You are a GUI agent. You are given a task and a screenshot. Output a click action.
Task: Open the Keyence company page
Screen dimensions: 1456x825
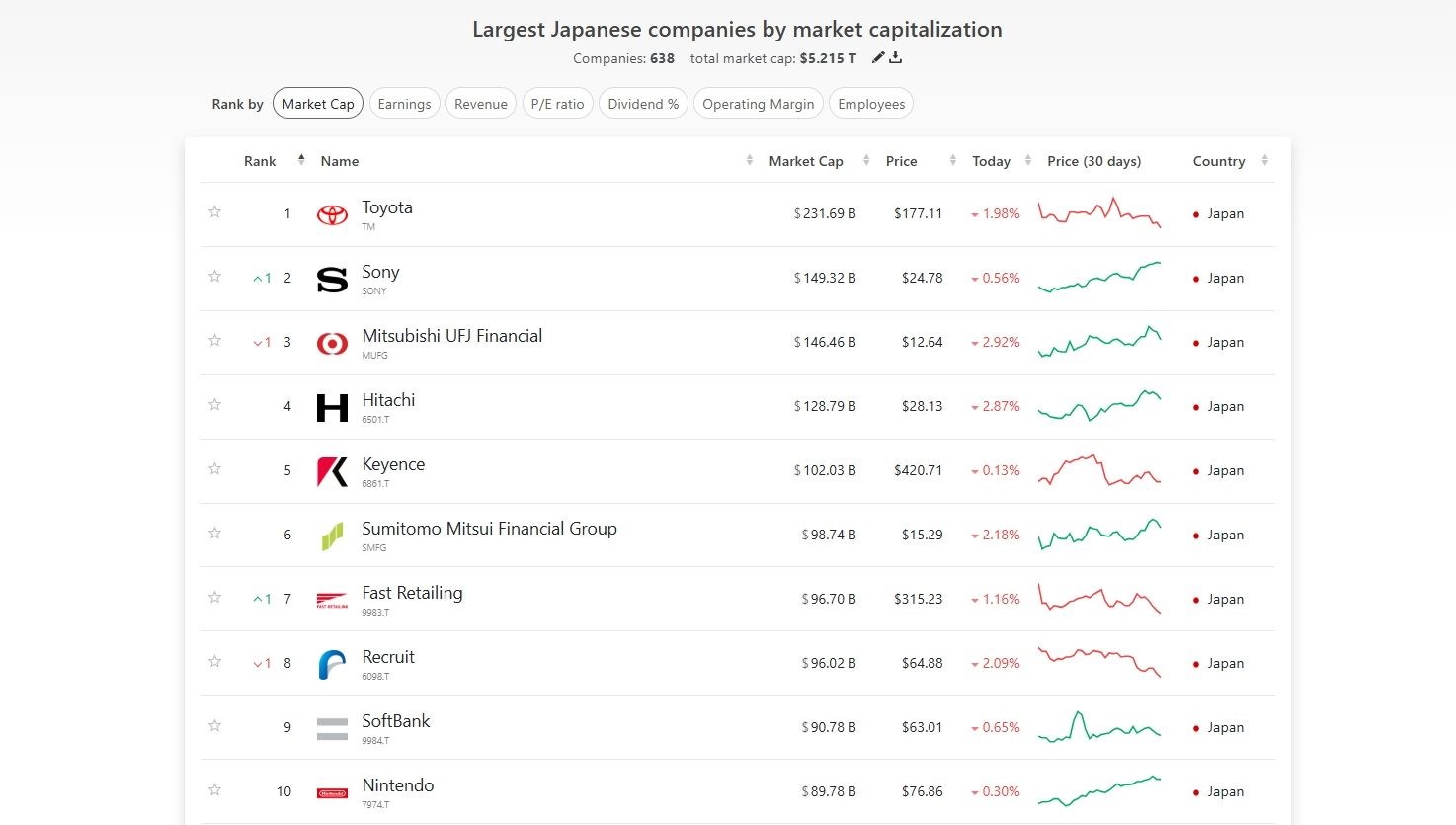click(x=393, y=464)
